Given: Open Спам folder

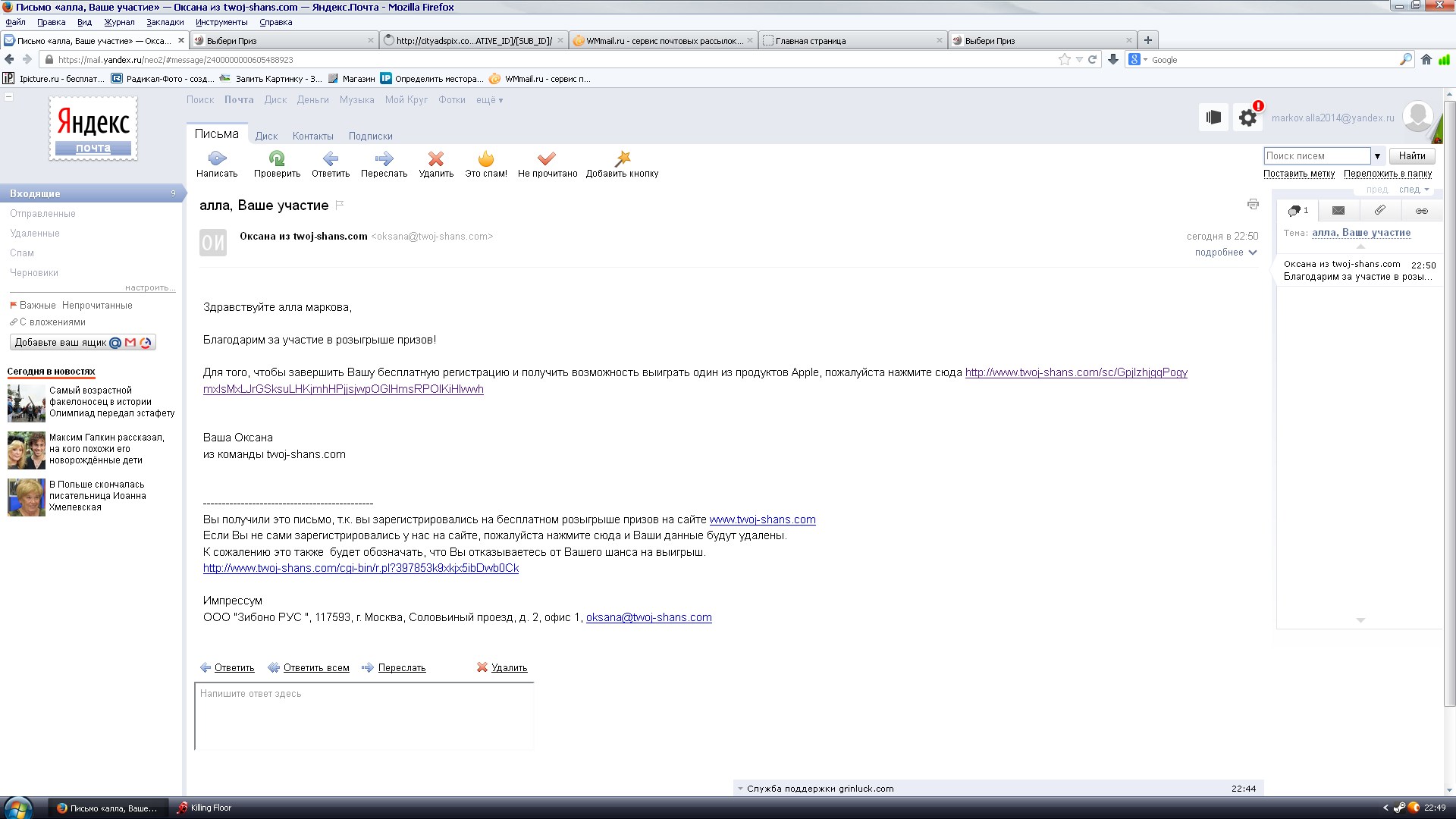Looking at the screenshot, I should pyautogui.click(x=22, y=253).
